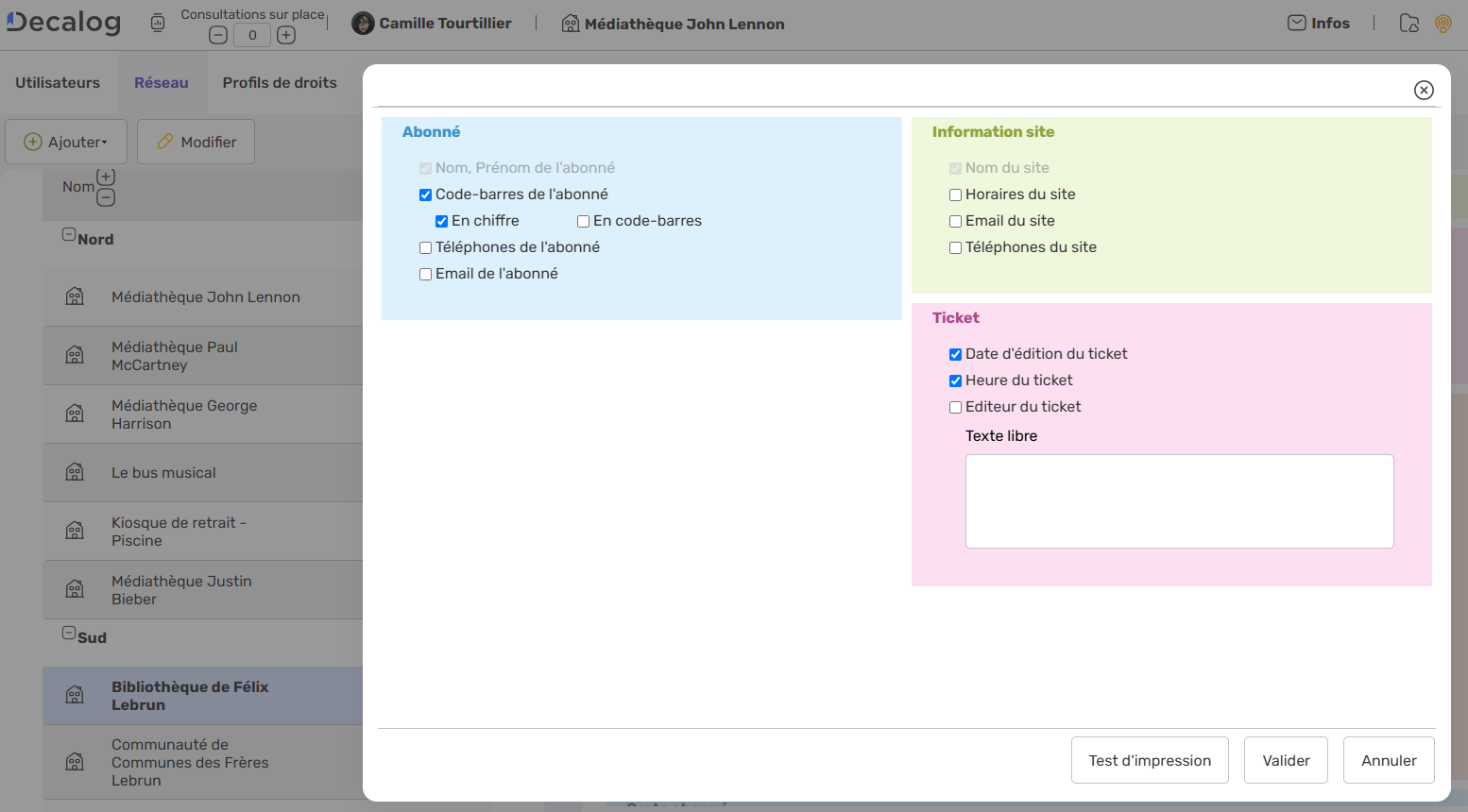The width and height of the screenshot is (1468, 812).
Task: Click the expand-all plus icon beside Nom
Action: point(106,177)
